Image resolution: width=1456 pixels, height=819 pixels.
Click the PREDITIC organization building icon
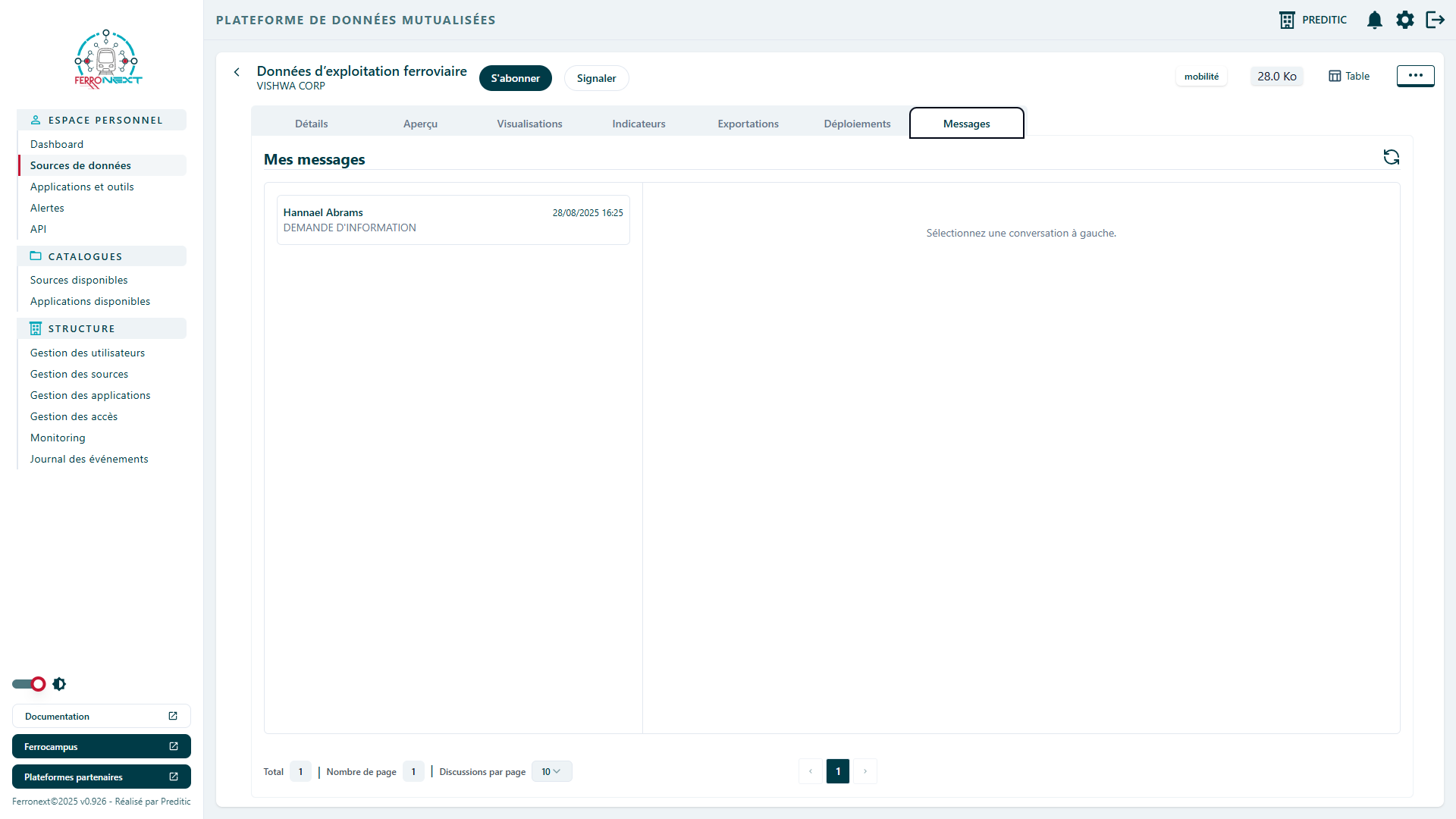point(1287,20)
